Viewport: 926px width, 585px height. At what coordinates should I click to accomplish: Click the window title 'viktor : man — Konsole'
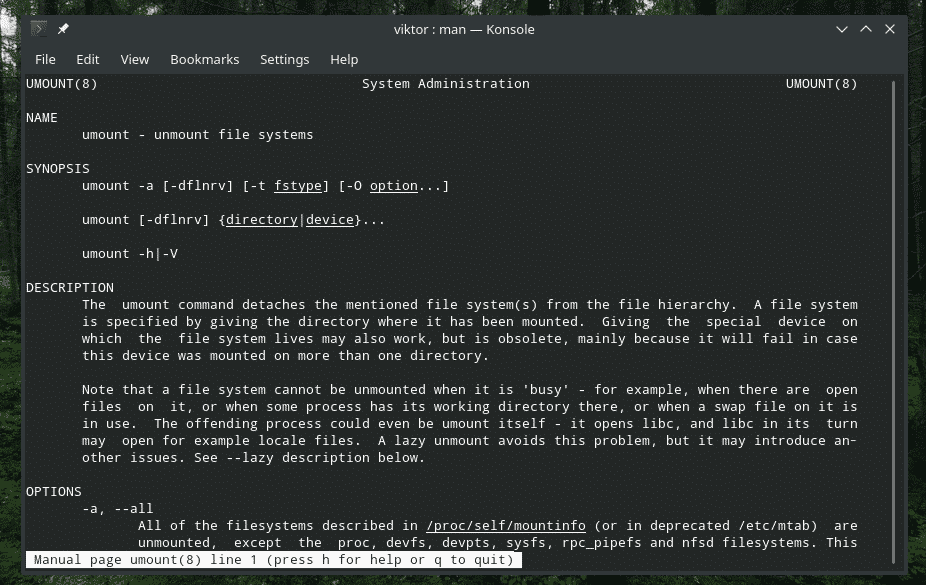464,29
